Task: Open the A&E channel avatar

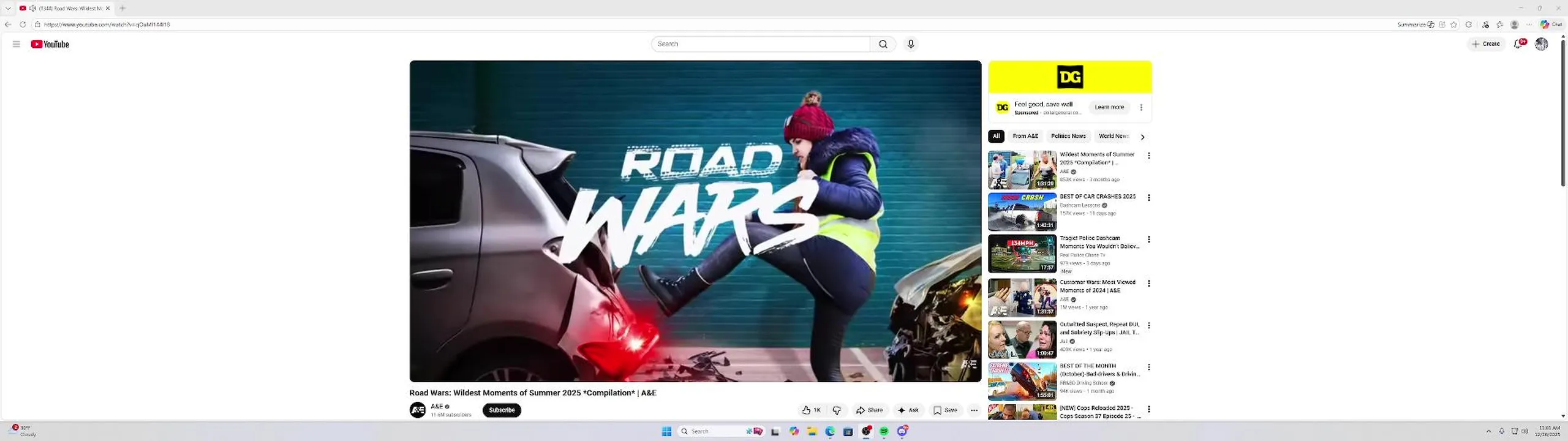Action: tap(418, 410)
